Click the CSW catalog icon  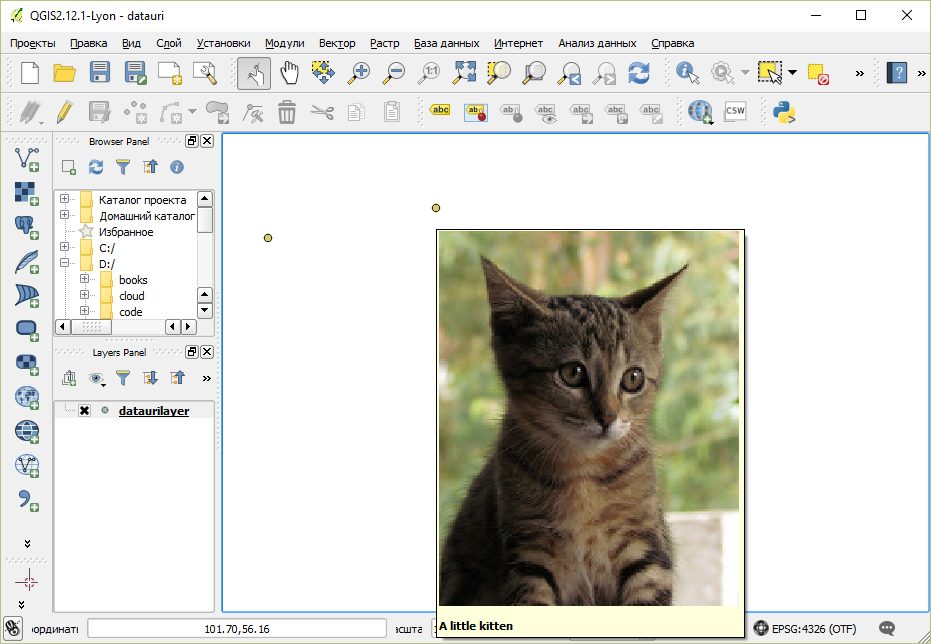pos(735,111)
